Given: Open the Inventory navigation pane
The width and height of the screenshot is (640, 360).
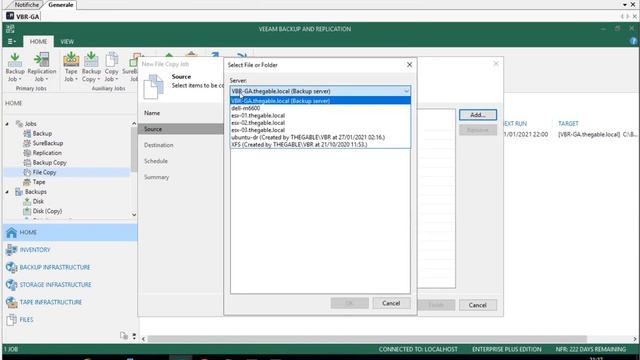Looking at the screenshot, I should (x=69, y=250).
